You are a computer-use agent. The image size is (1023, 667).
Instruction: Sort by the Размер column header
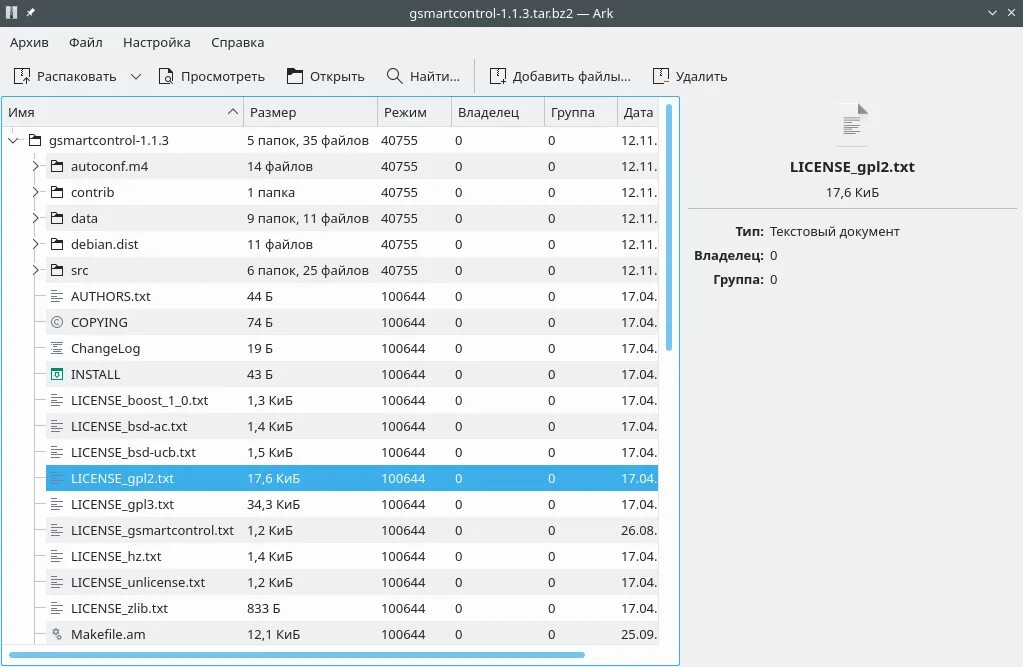click(311, 112)
